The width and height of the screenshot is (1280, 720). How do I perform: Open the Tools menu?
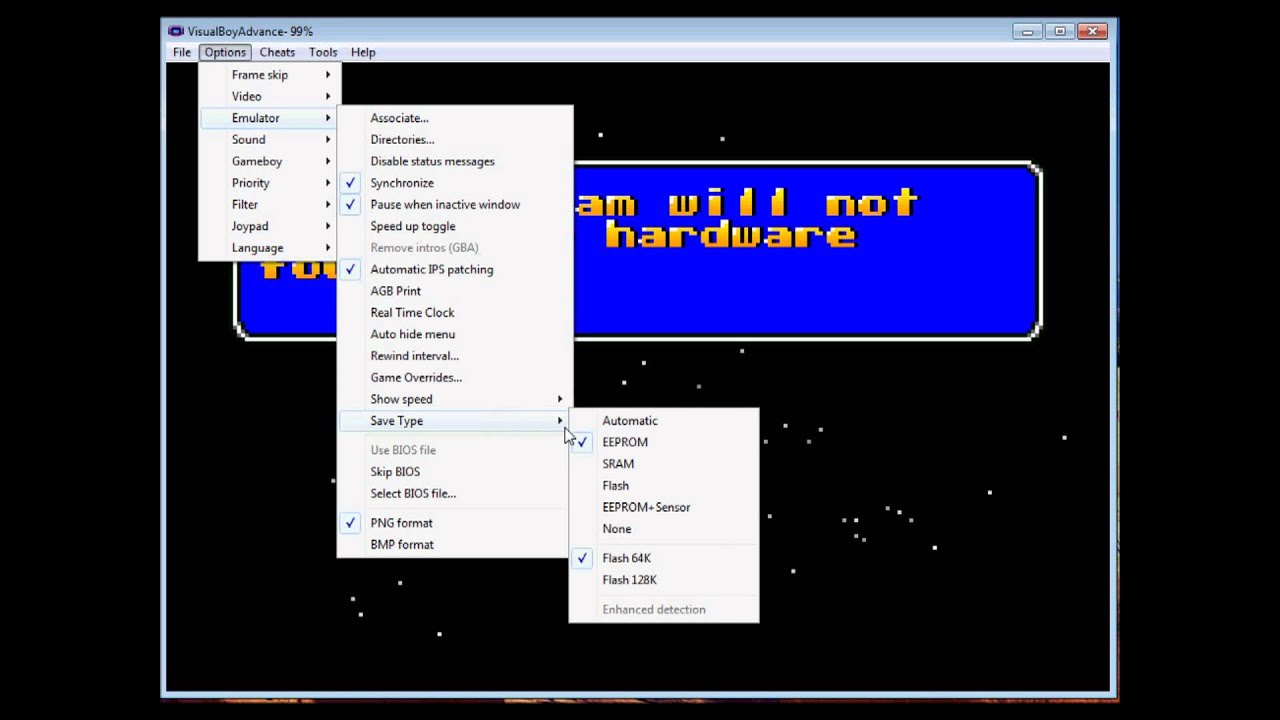pos(323,52)
